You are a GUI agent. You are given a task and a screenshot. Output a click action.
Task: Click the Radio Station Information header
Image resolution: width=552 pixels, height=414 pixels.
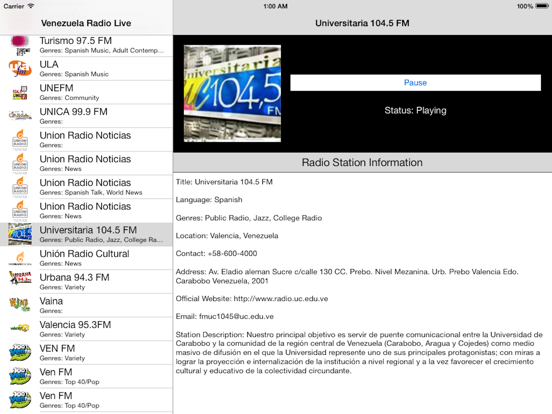click(x=362, y=163)
